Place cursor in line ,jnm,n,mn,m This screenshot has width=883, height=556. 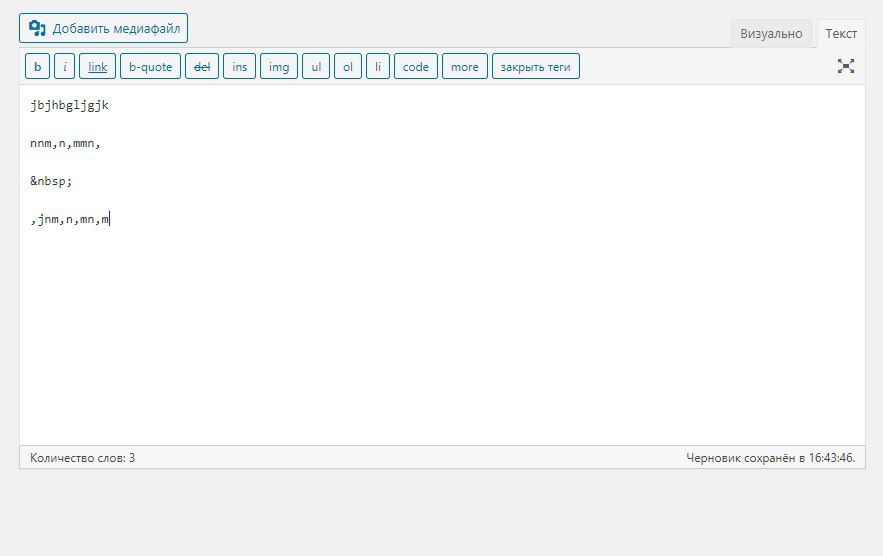pyautogui.click(x=70, y=219)
